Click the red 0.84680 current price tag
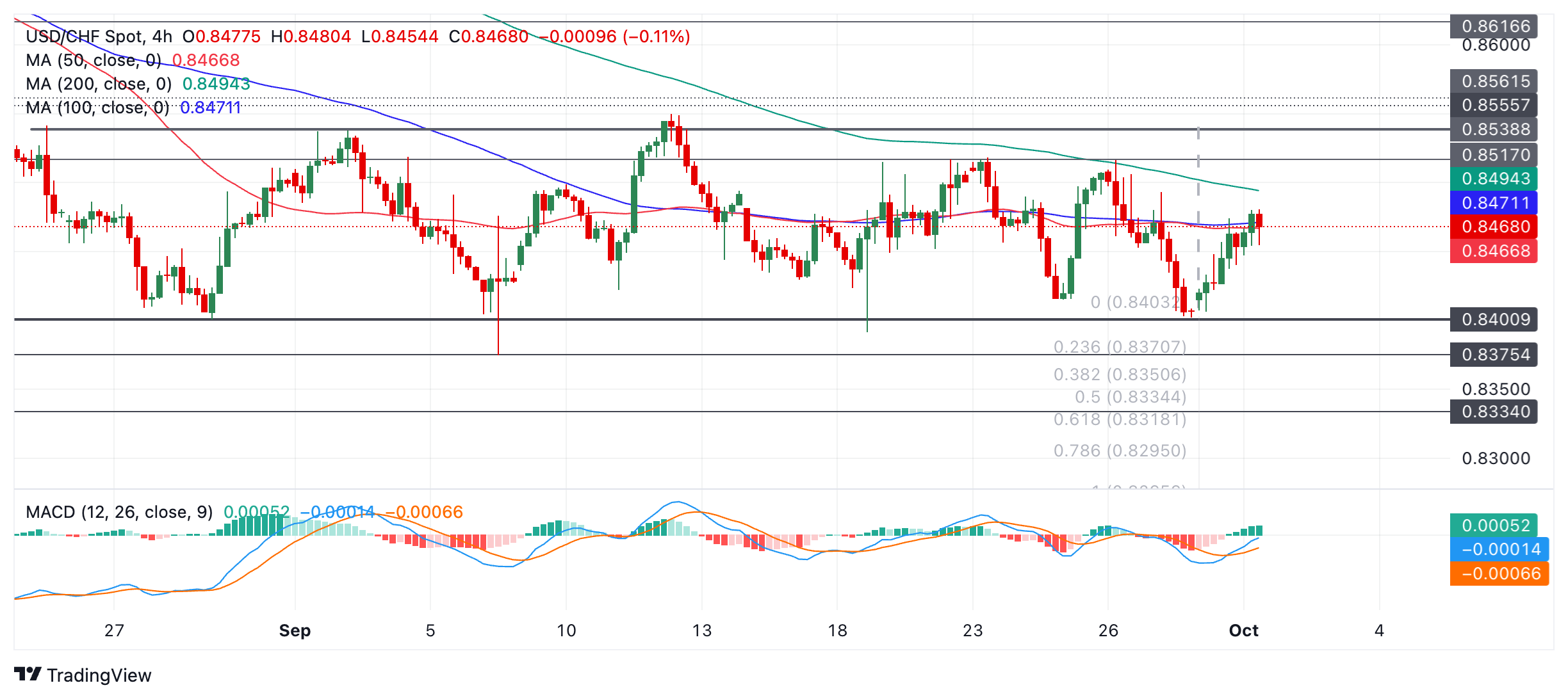1568x699 pixels. [1493, 227]
